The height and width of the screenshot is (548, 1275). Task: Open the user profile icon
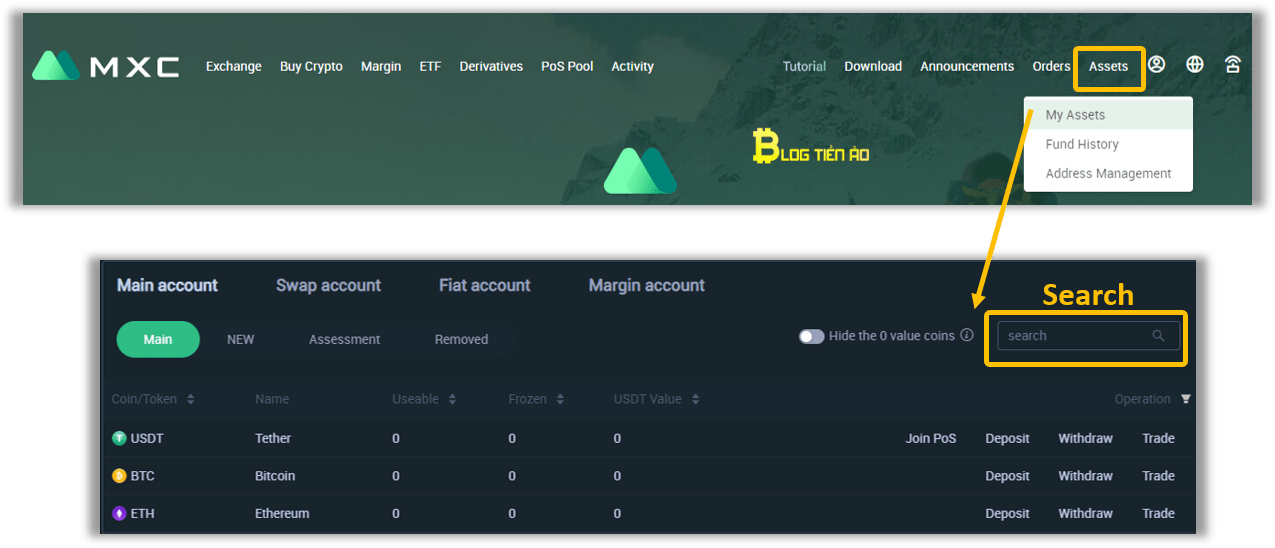click(1156, 65)
